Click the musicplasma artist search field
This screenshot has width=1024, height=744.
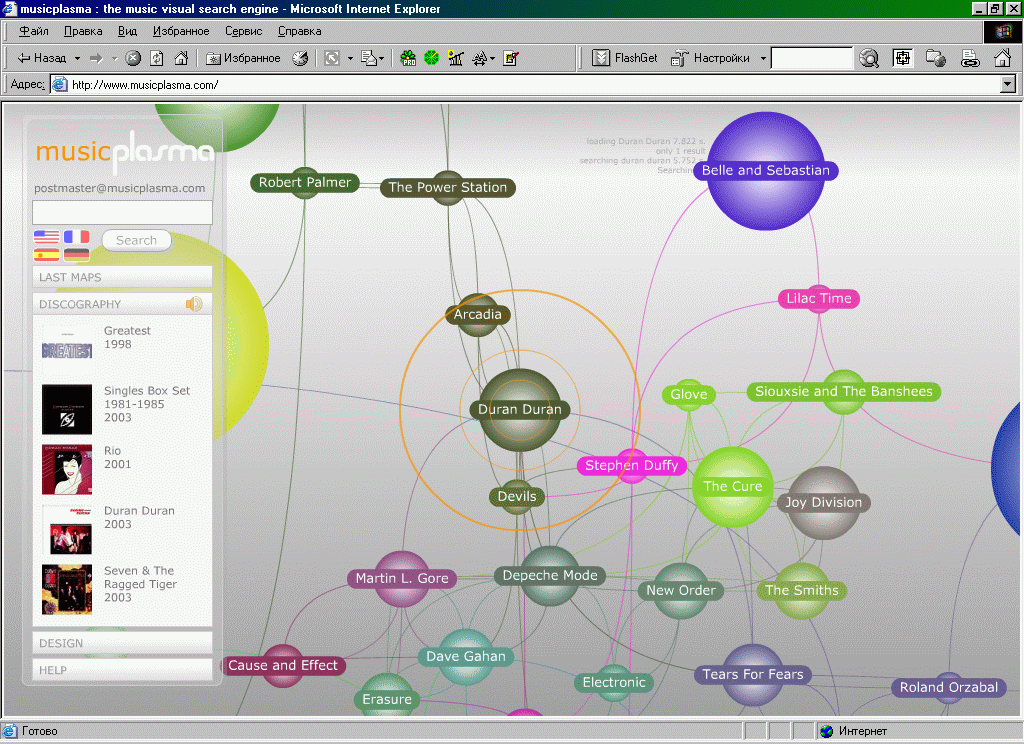[x=122, y=212]
